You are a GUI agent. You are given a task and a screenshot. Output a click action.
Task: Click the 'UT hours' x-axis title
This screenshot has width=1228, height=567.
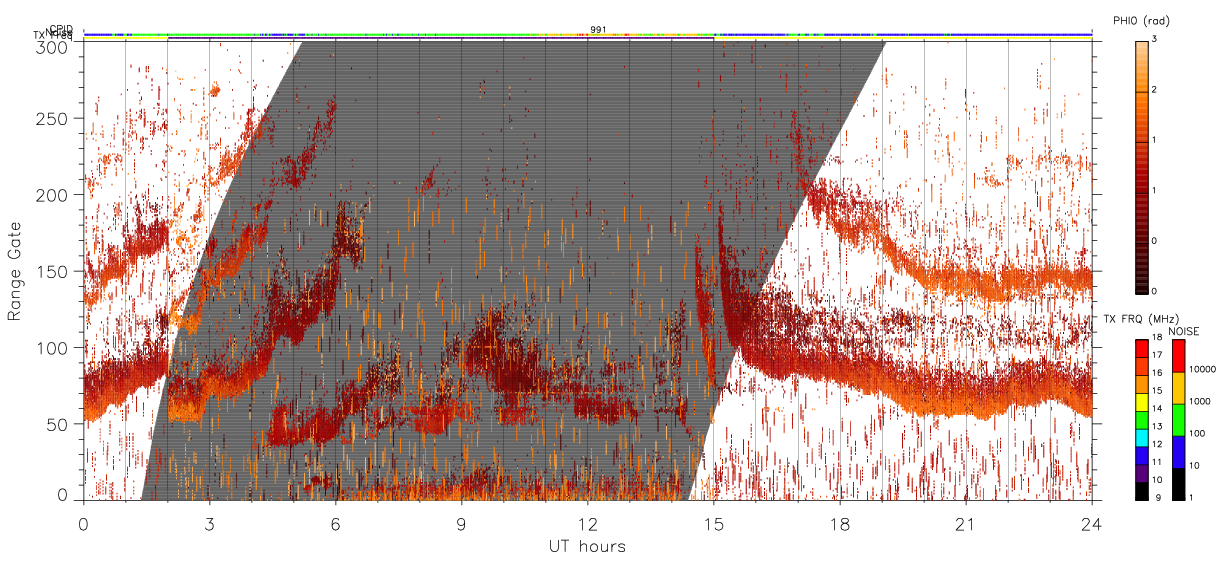coord(587,546)
